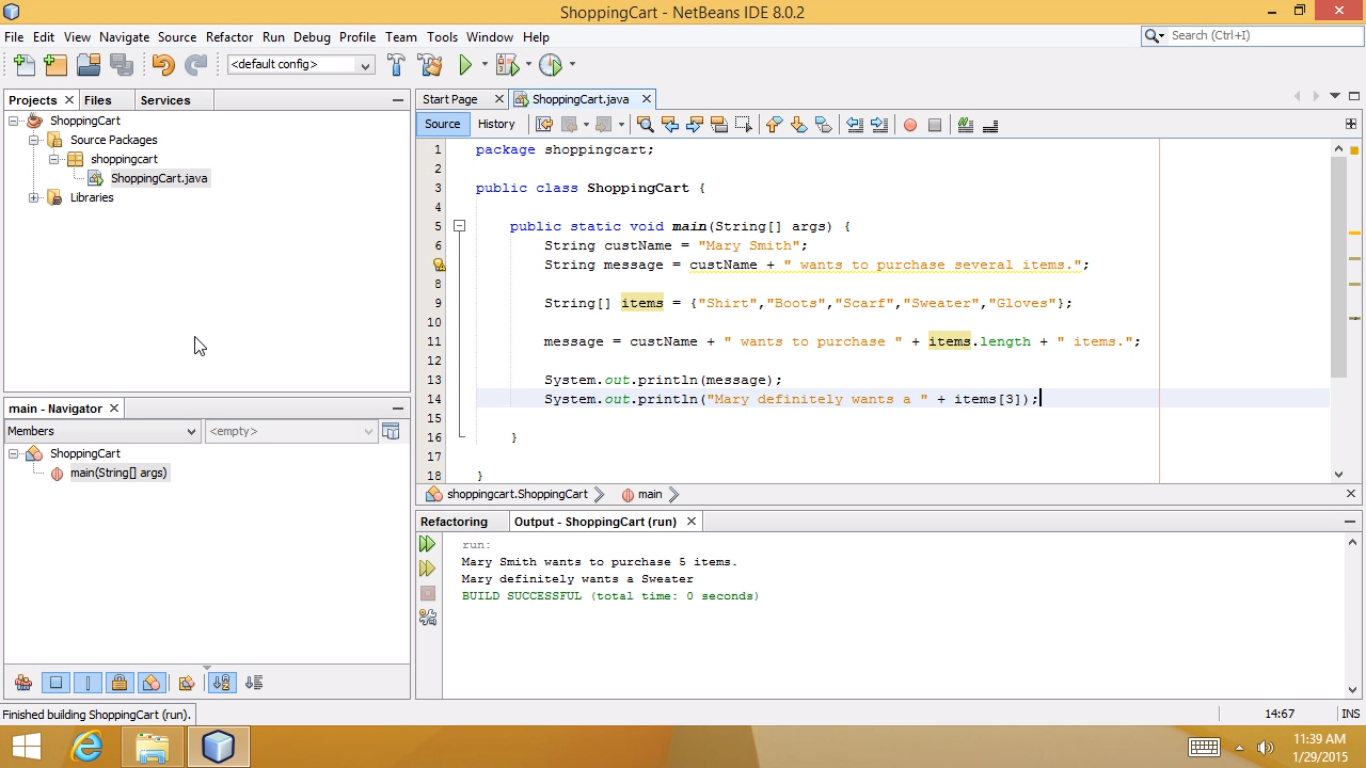
Task: Click Clean and Build Project broom icon
Action: click(x=431, y=65)
